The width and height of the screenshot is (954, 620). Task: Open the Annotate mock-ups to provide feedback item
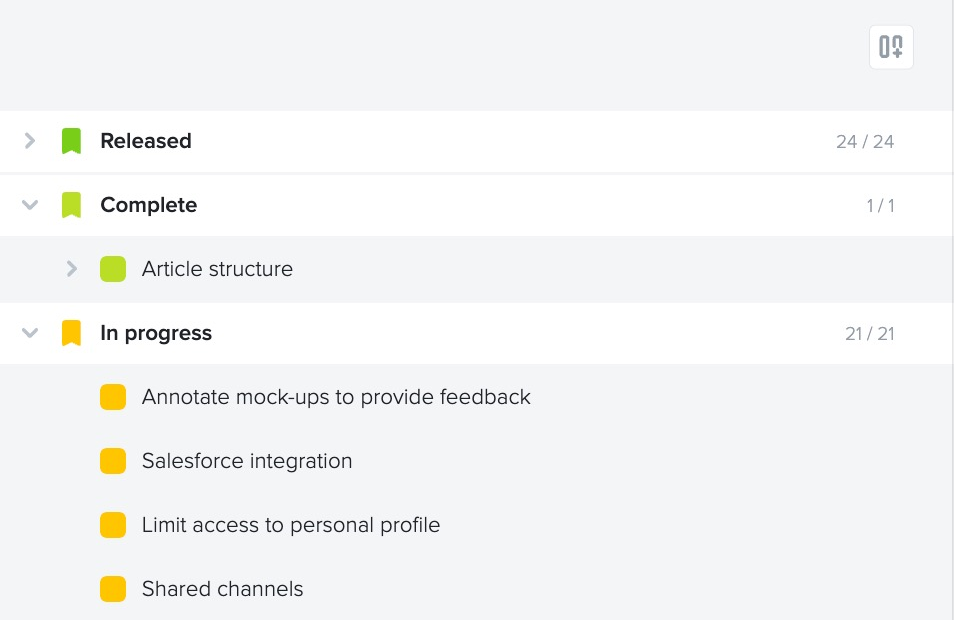(x=336, y=397)
